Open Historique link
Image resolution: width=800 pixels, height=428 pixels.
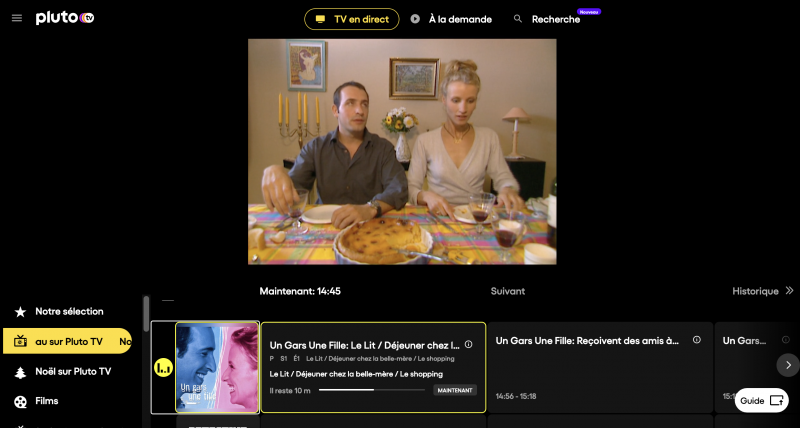point(755,291)
